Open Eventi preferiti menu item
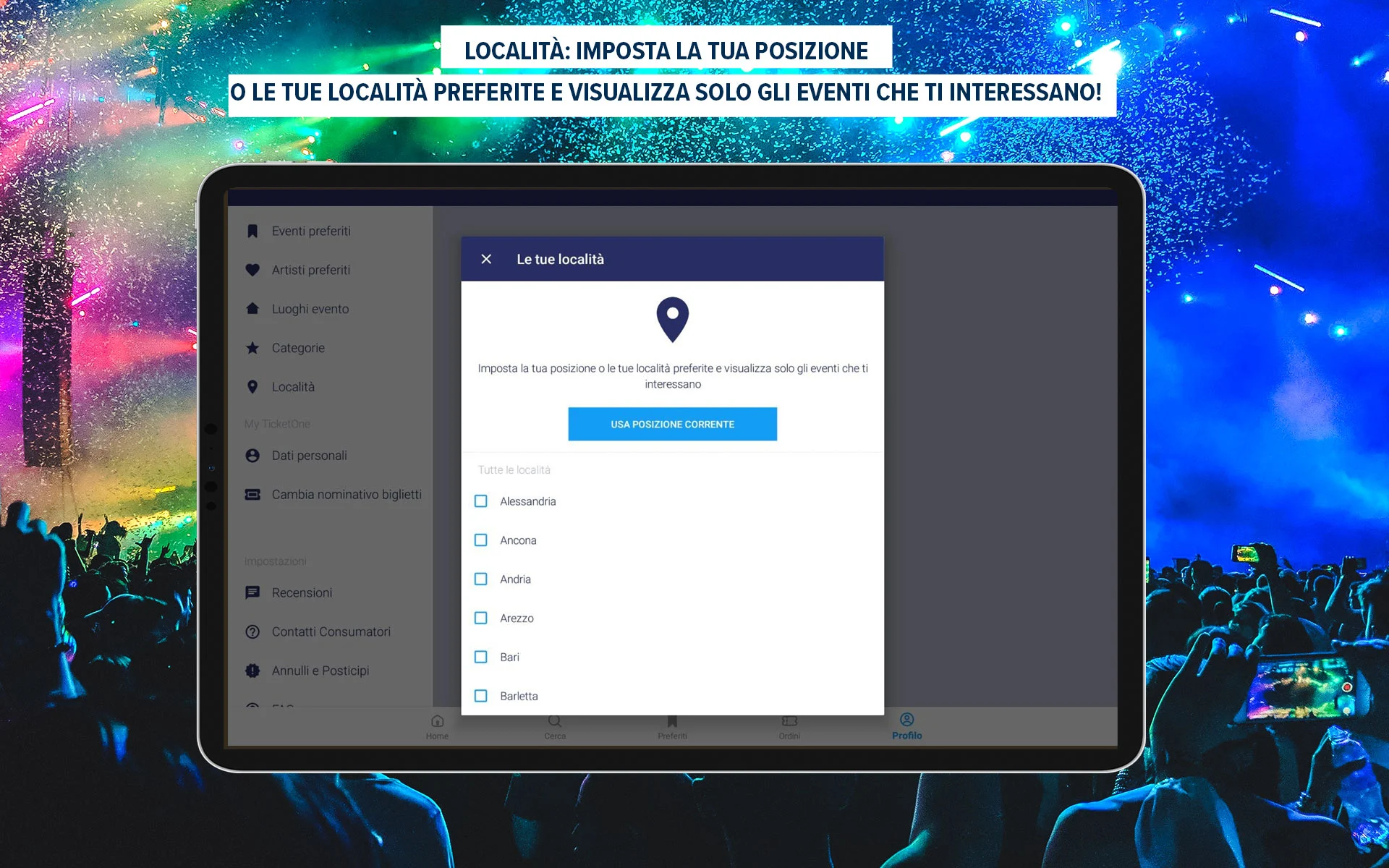 click(331, 231)
